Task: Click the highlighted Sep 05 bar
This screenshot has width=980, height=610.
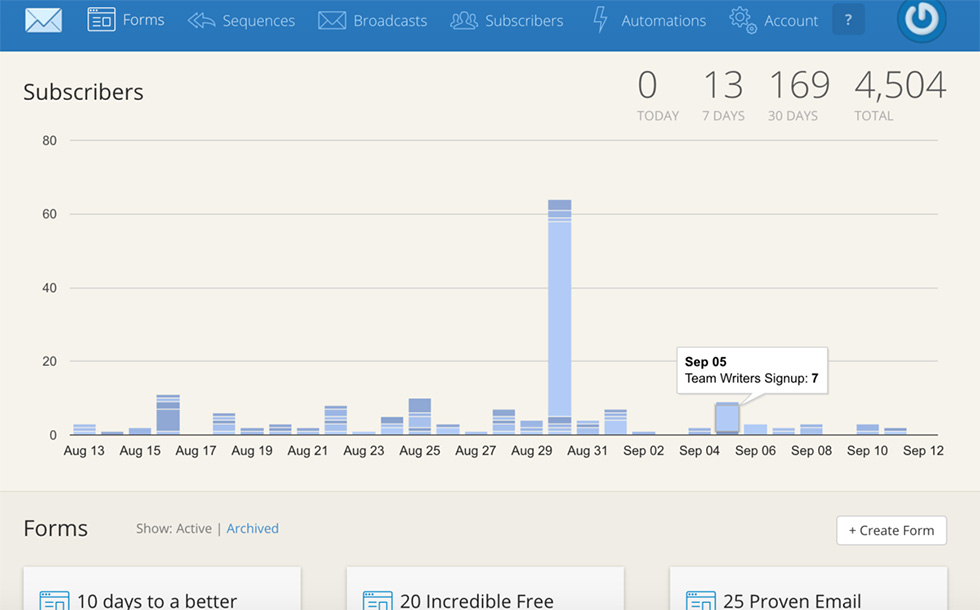Action: tap(727, 418)
